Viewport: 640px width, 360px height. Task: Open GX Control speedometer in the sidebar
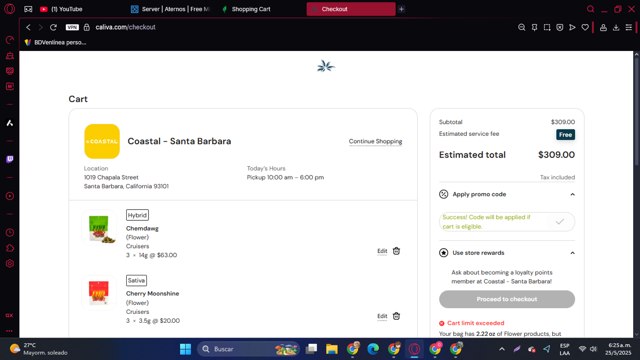[10, 40]
